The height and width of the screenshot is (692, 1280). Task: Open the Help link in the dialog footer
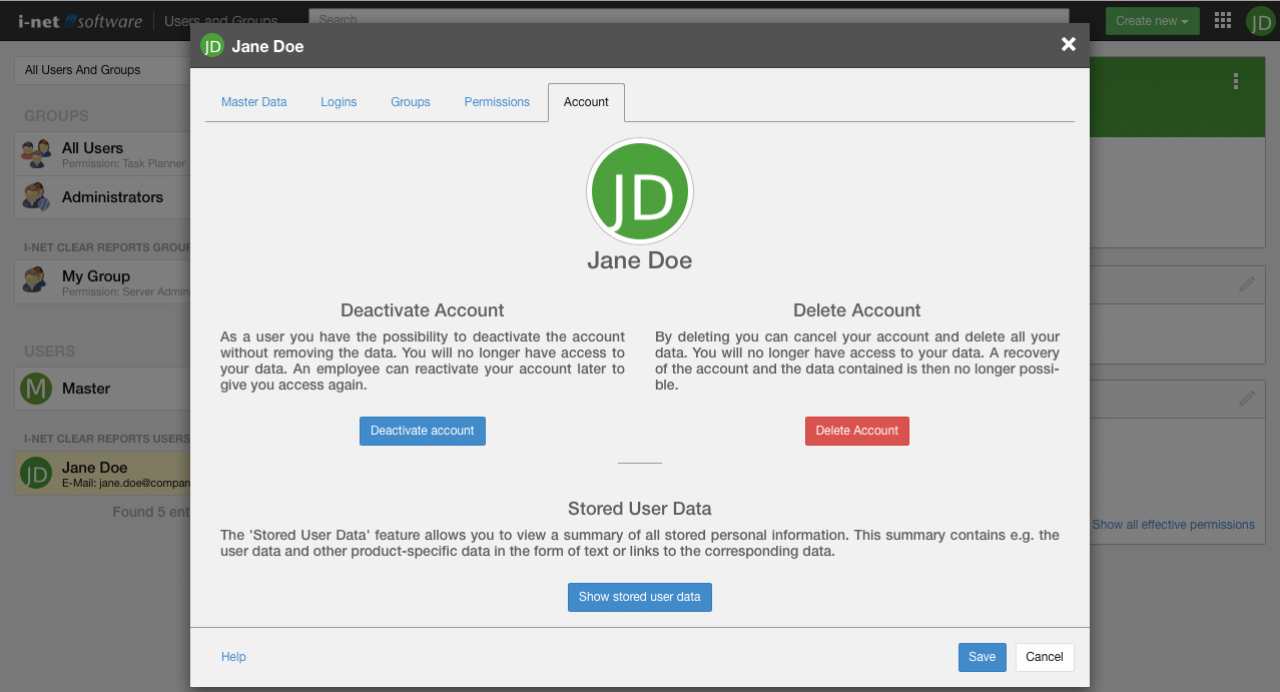coord(233,657)
